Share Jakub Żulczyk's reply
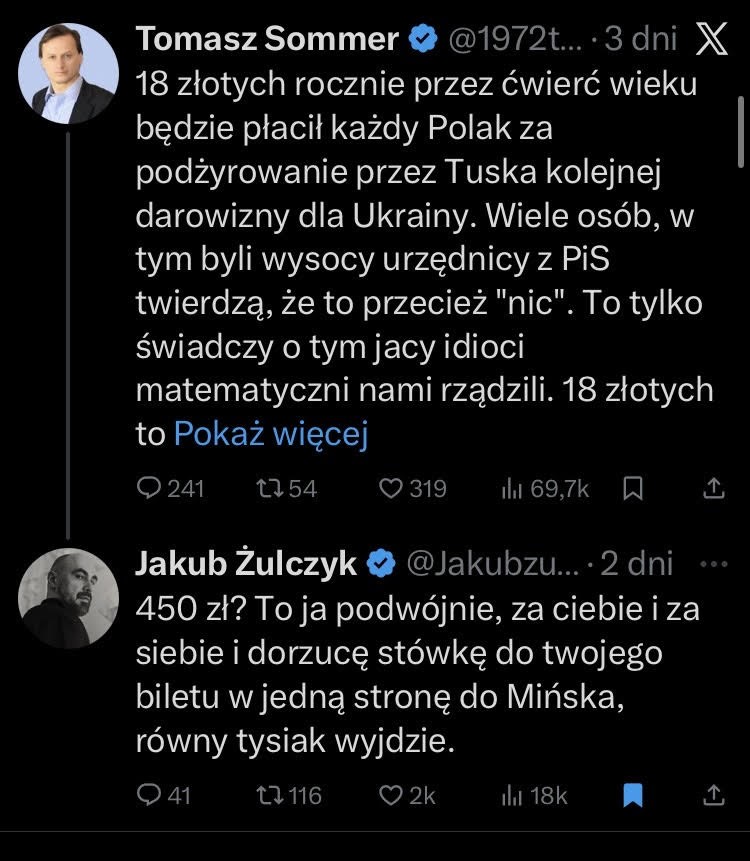Screen dimensions: 750x861 click(714, 795)
